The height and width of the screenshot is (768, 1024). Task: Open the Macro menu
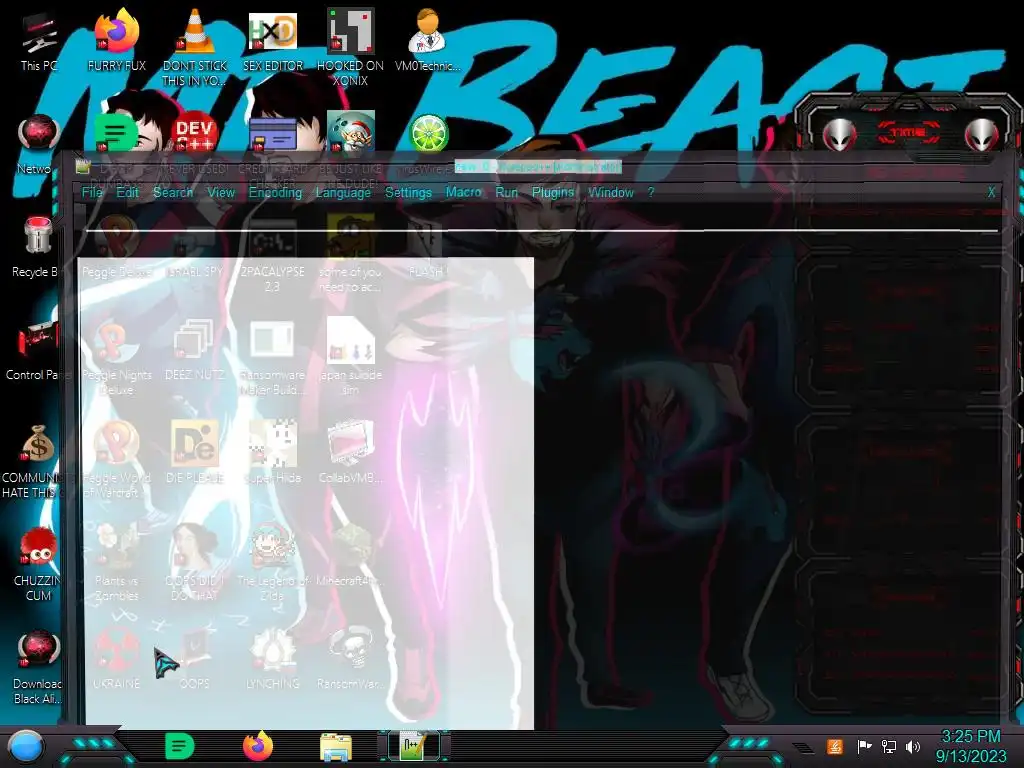pos(464,192)
